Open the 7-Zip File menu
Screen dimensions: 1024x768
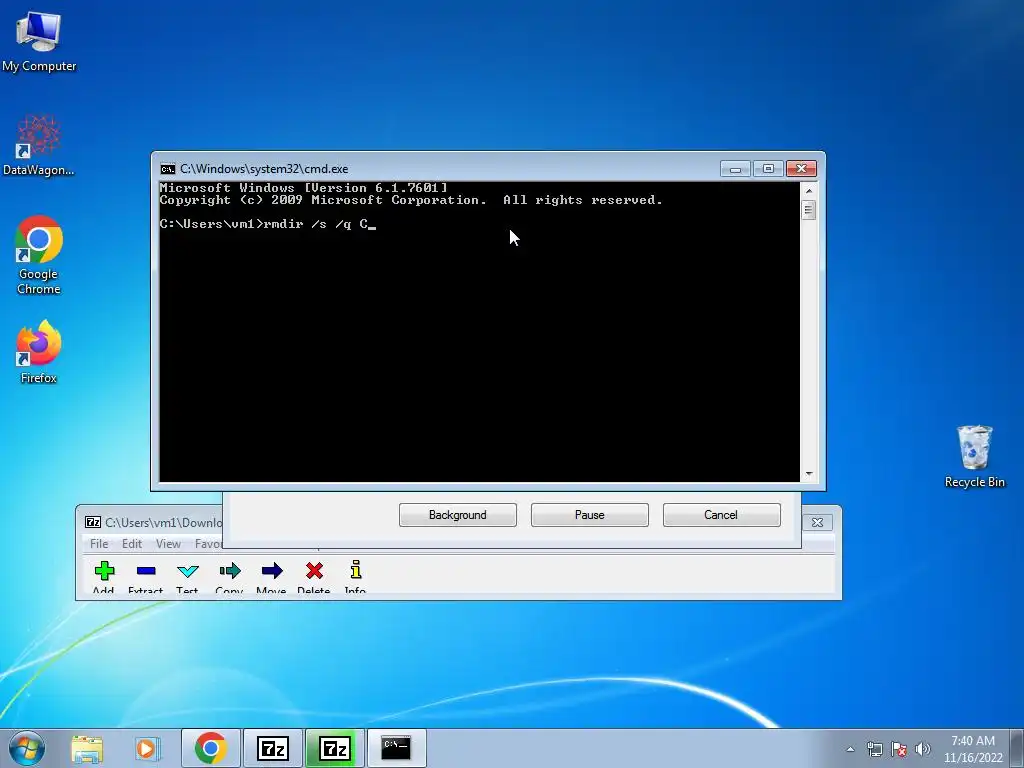[99, 543]
